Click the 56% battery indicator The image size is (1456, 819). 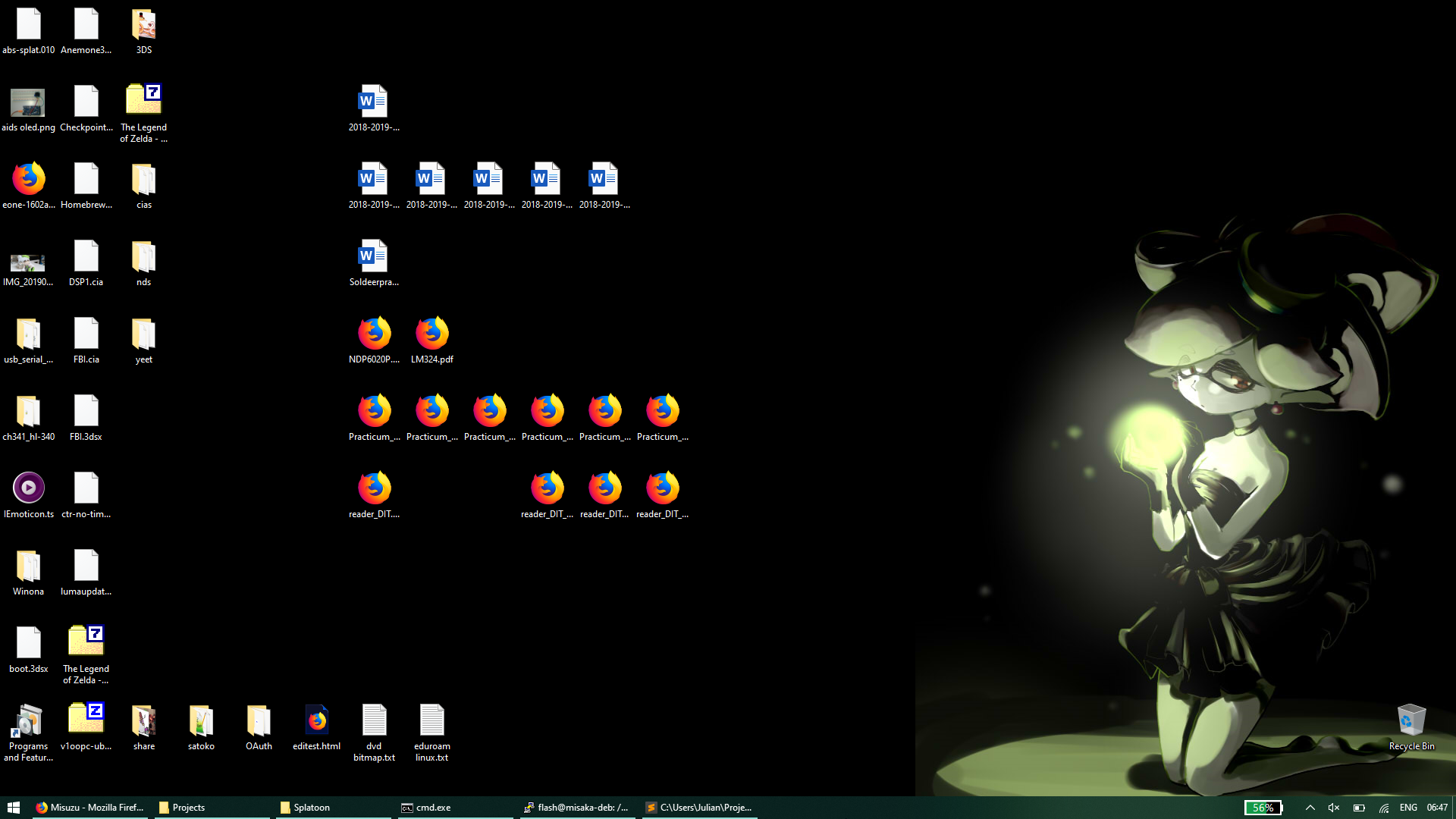click(x=1263, y=808)
